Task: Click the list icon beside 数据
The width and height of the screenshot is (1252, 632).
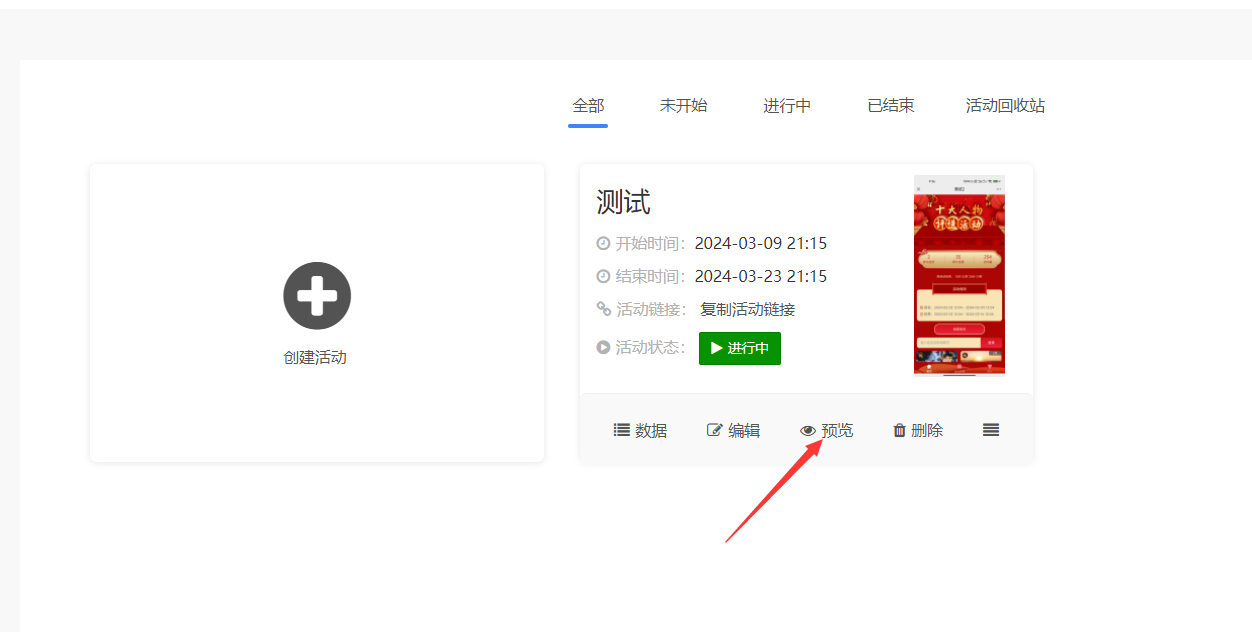Action: coord(621,430)
